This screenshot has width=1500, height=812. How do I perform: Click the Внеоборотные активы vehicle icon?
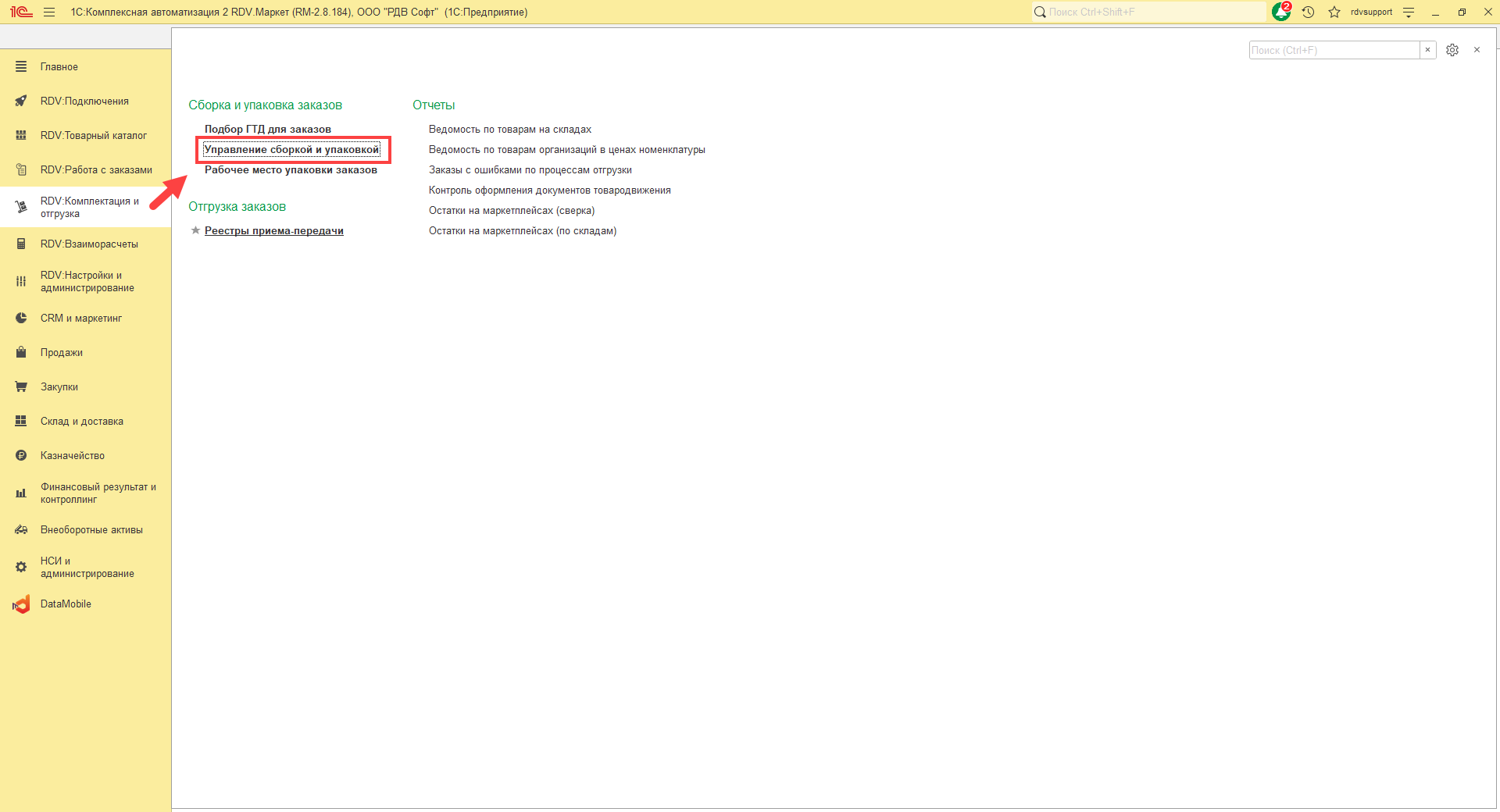click(x=21, y=530)
